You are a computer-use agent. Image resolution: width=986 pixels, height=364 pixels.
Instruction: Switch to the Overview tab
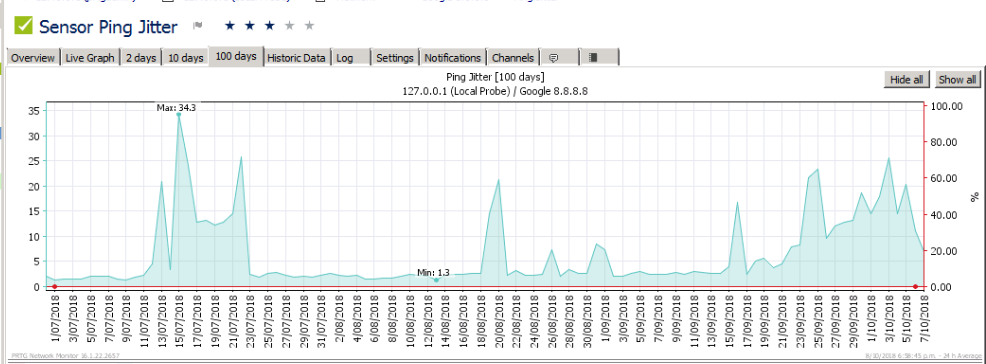33,57
